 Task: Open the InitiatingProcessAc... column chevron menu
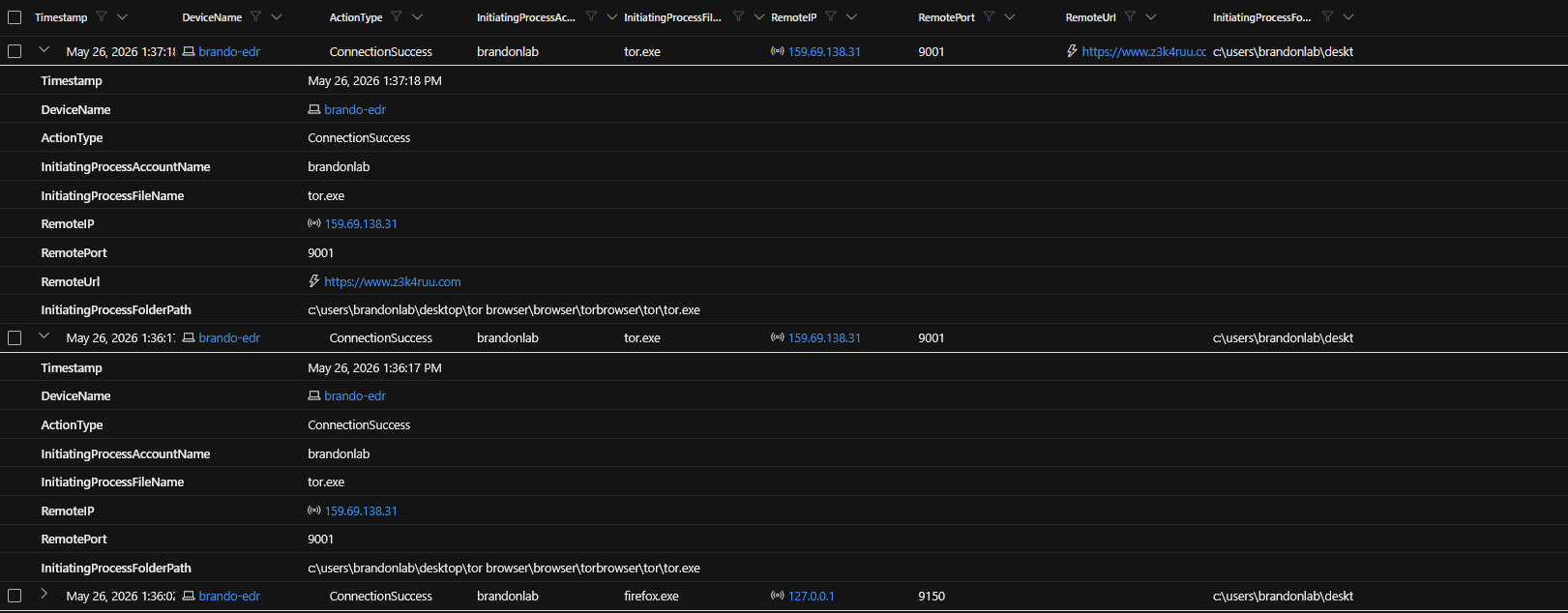pos(611,16)
